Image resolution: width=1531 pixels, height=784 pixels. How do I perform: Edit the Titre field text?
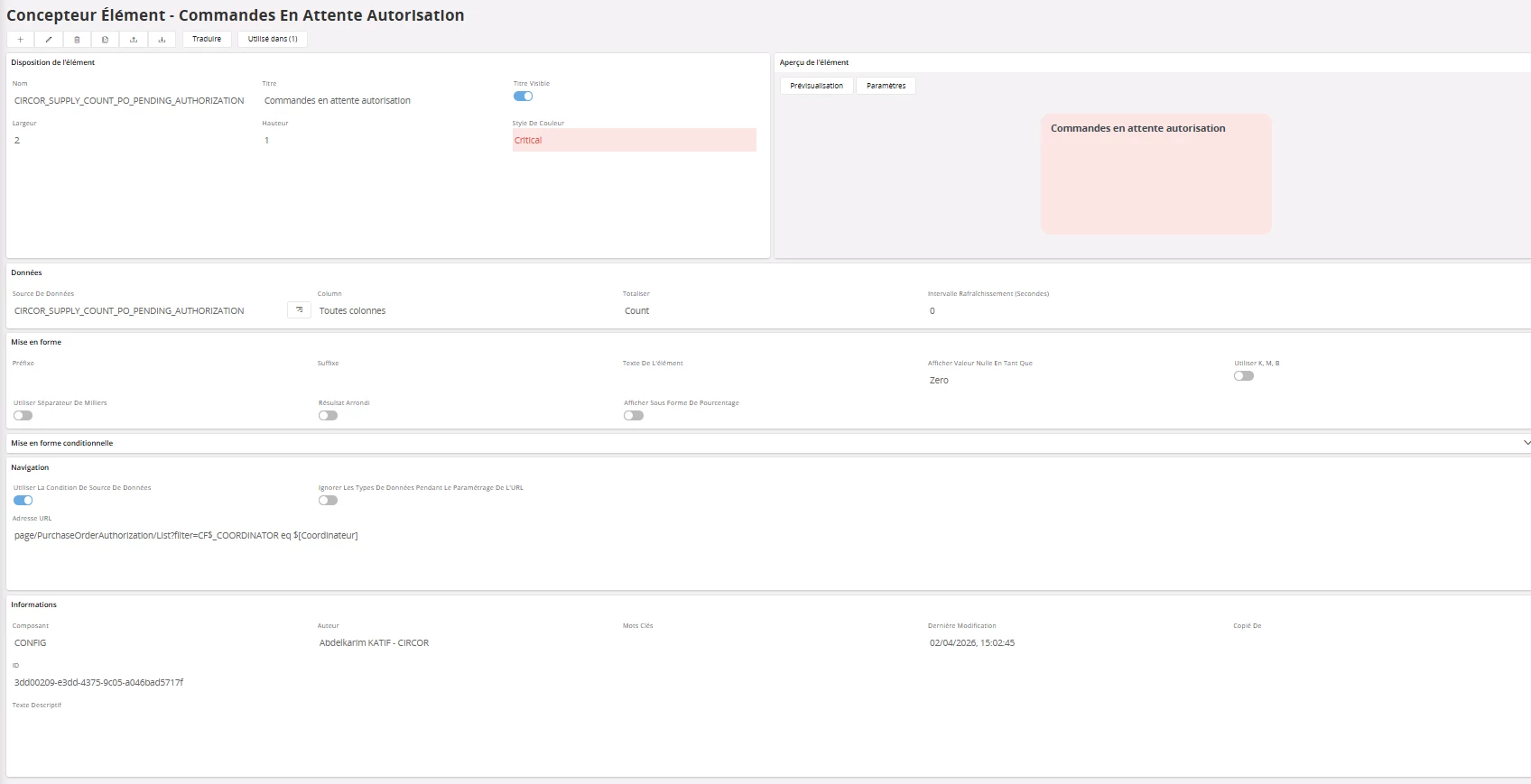382,100
